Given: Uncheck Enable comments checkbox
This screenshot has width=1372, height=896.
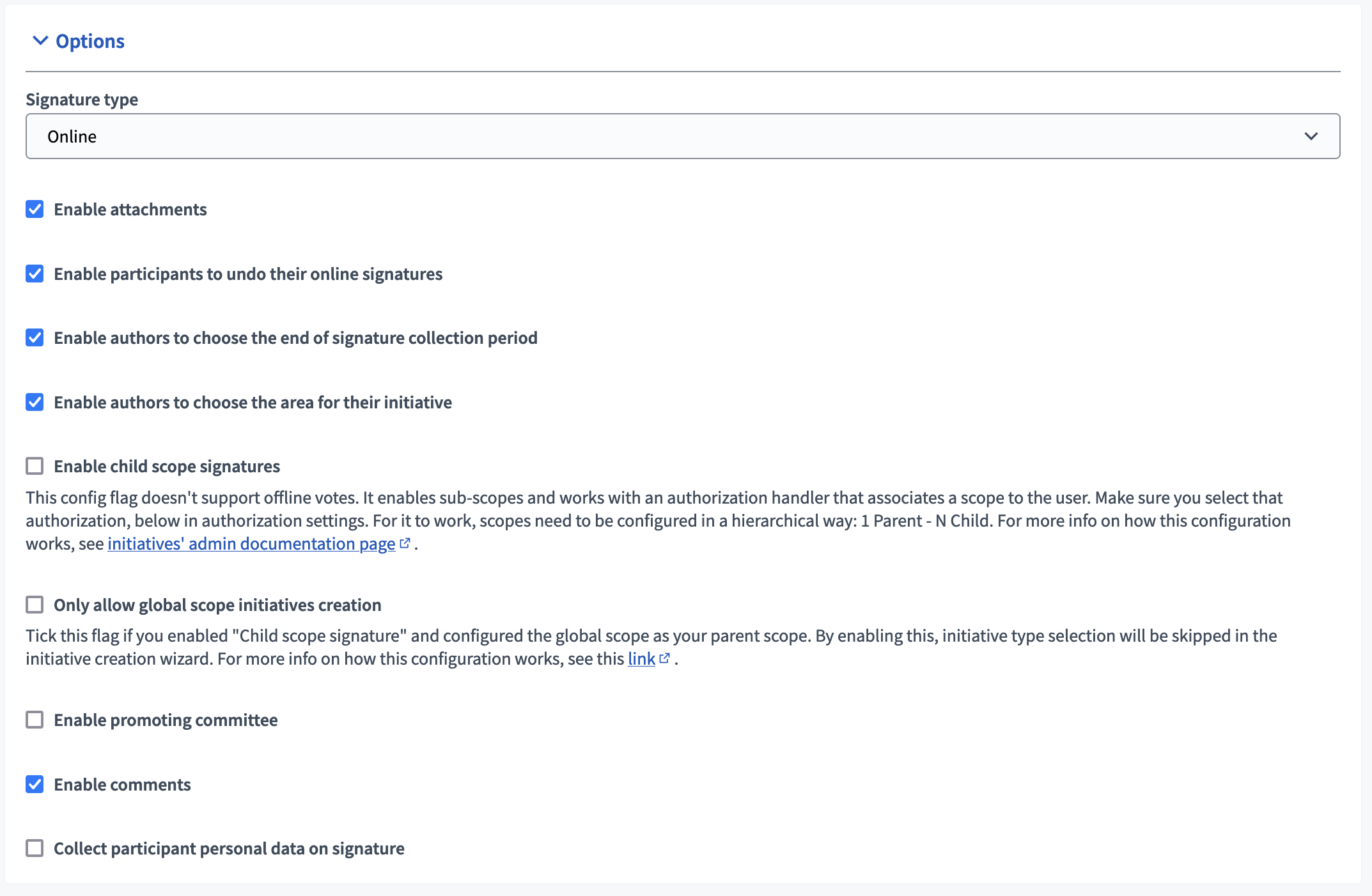Looking at the screenshot, I should 35,784.
